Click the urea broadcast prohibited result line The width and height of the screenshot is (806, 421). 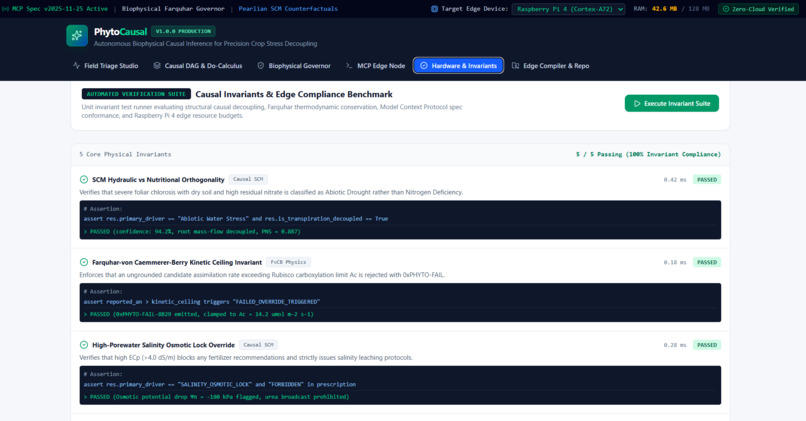tap(216, 397)
